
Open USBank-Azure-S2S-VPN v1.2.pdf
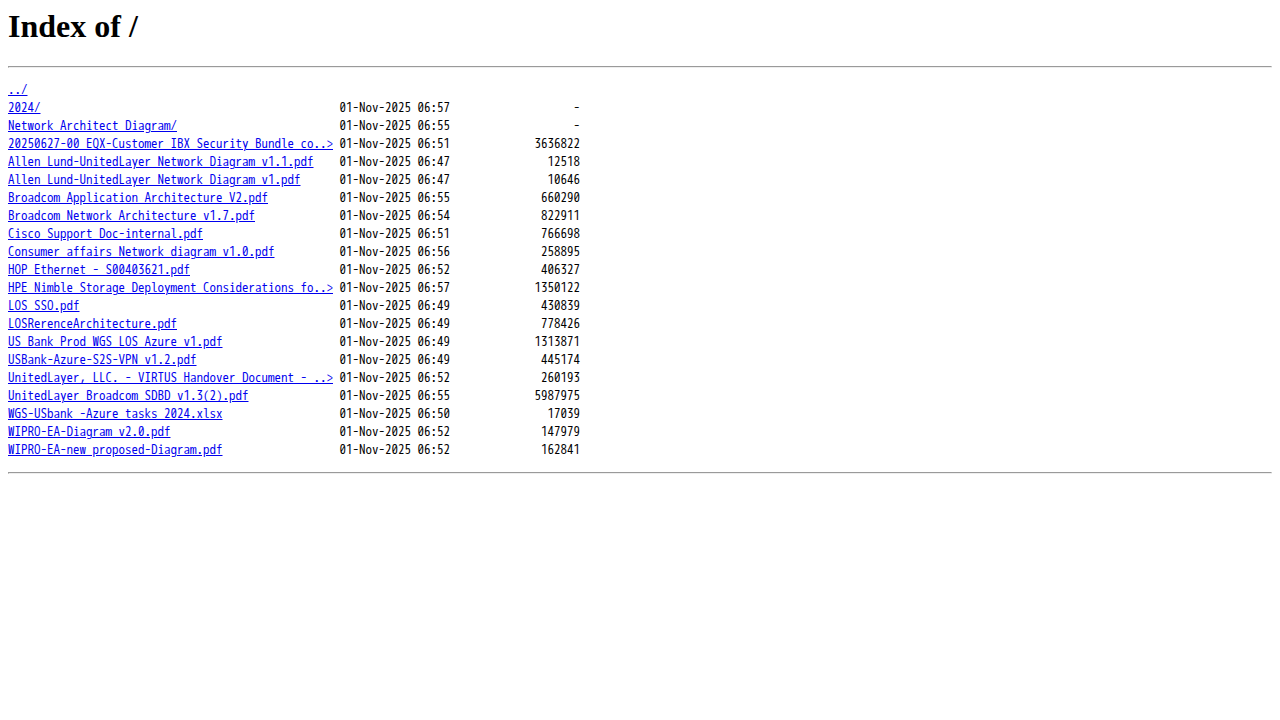[102, 360]
